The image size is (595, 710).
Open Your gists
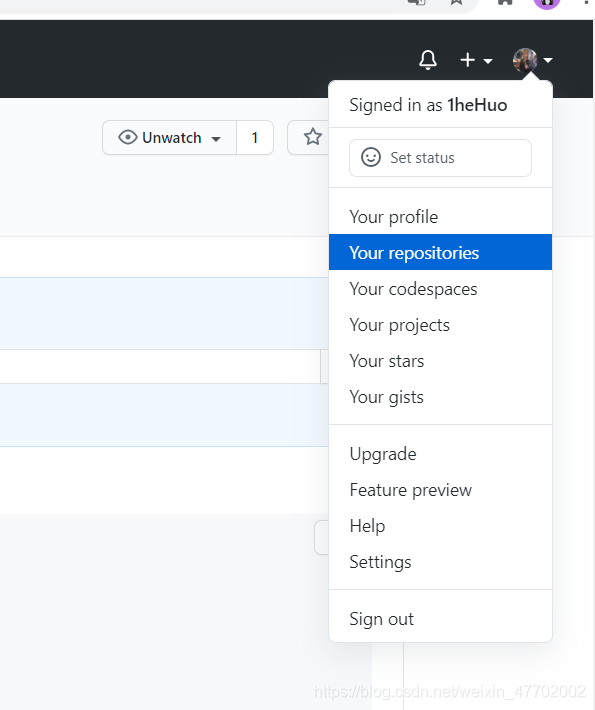tap(440, 397)
